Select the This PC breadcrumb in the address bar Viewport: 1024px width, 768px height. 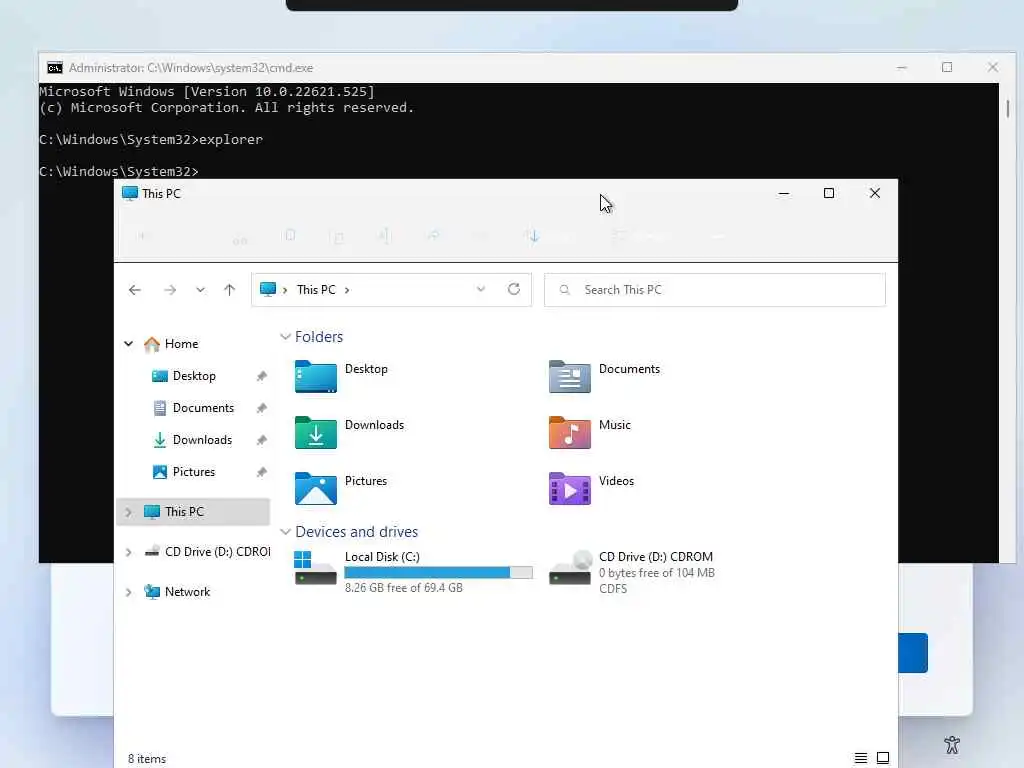[316, 290]
